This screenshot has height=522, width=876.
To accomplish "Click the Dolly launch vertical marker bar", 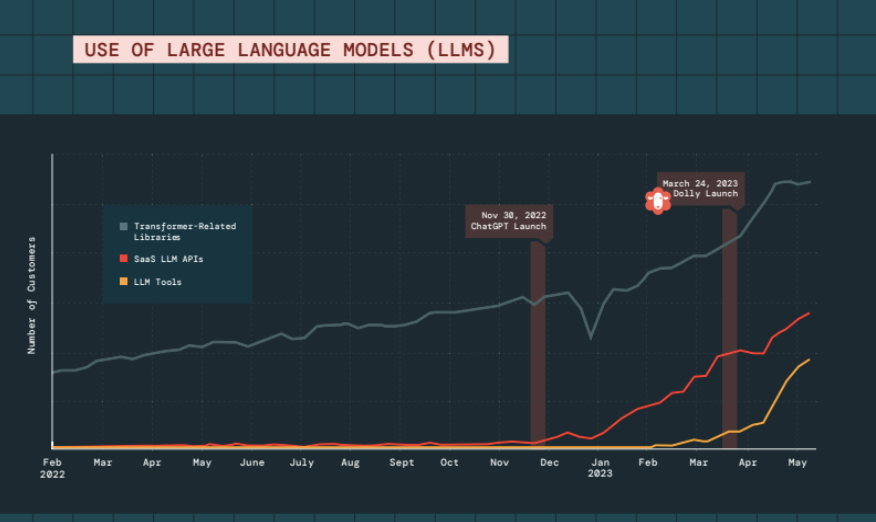I will pyautogui.click(x=730, y=329).
